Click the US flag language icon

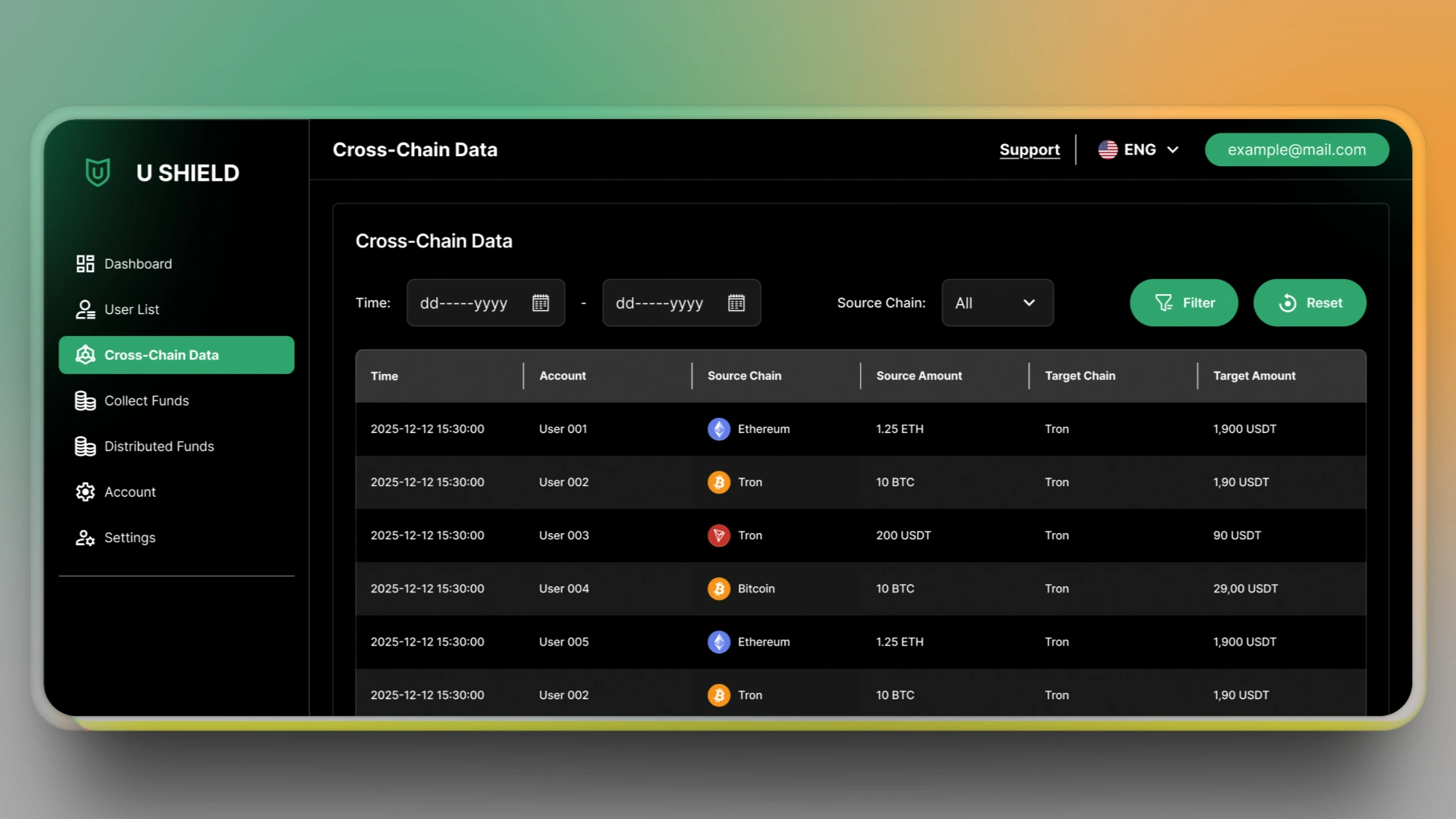(1107, 149)
